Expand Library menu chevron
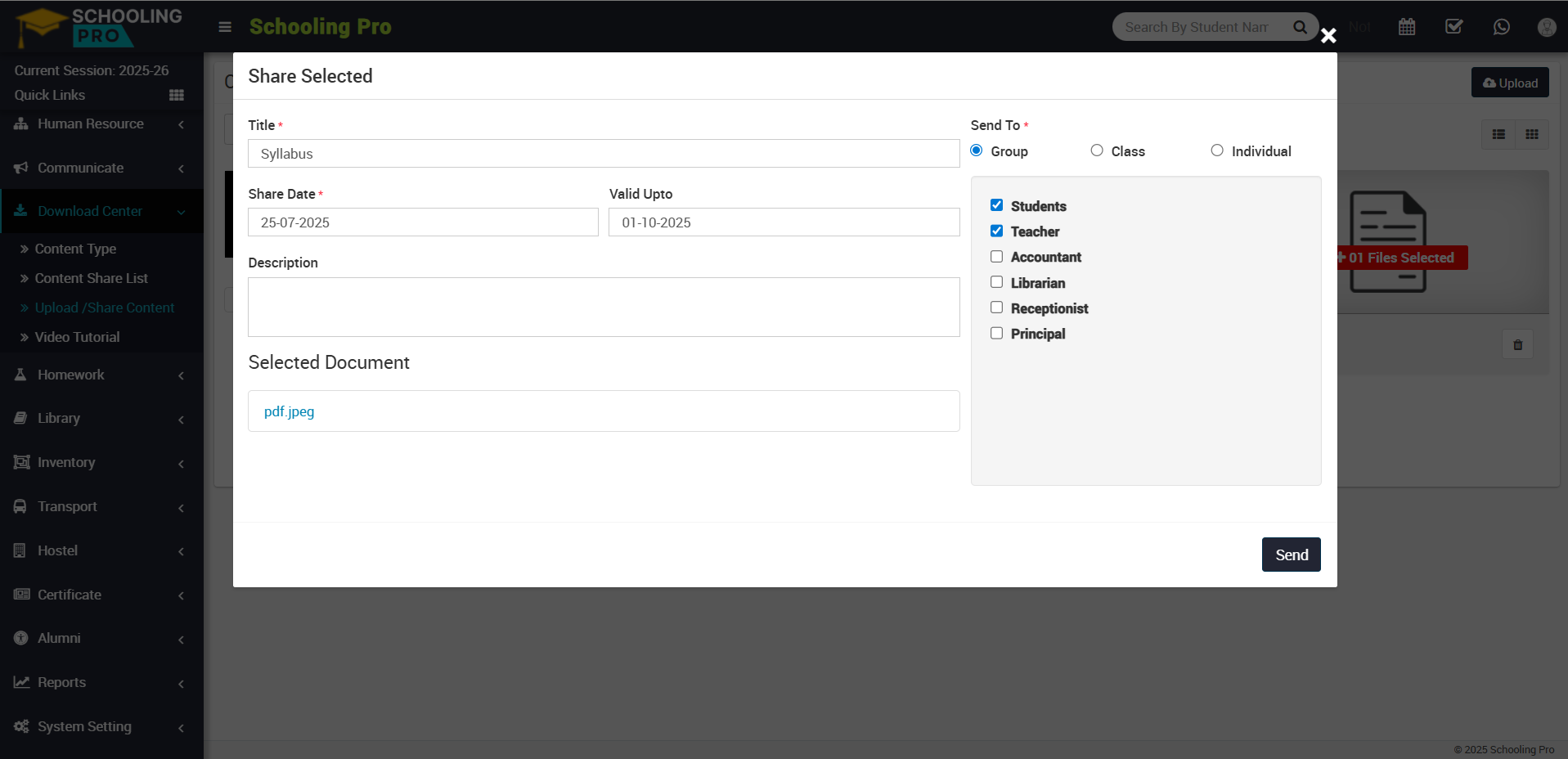1568x759 pixels. (x=181, y=420)
